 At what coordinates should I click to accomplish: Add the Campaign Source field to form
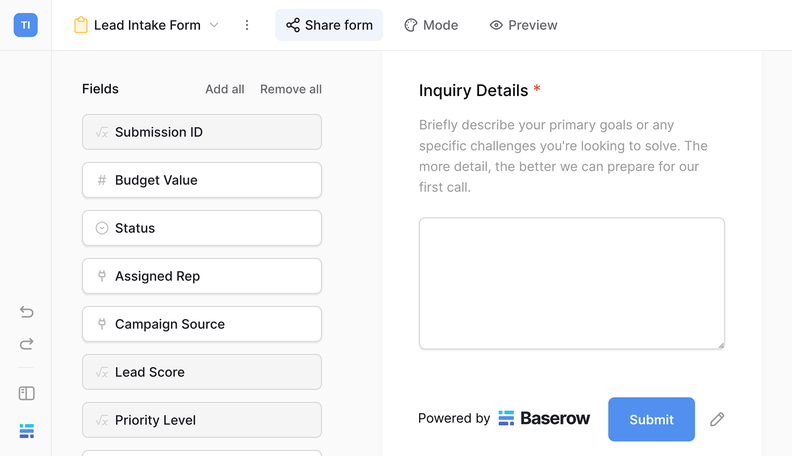coord(202,324)
